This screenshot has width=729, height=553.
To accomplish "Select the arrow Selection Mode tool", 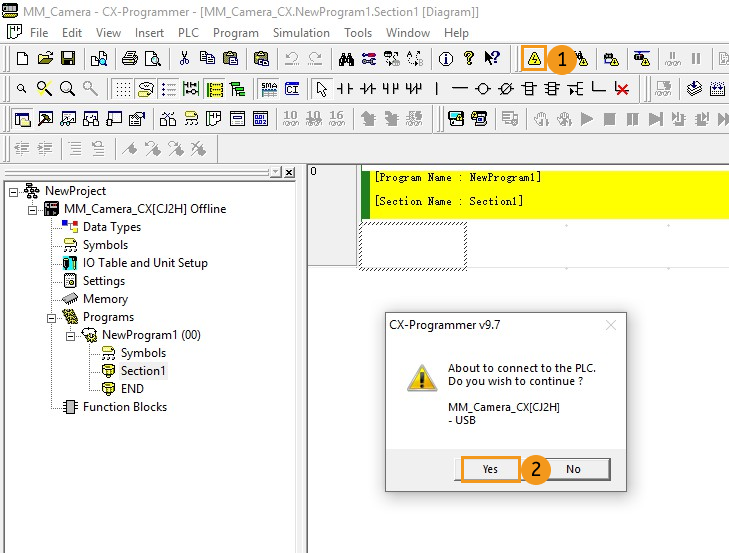I will pyautogui.click(x=321, y=89).
